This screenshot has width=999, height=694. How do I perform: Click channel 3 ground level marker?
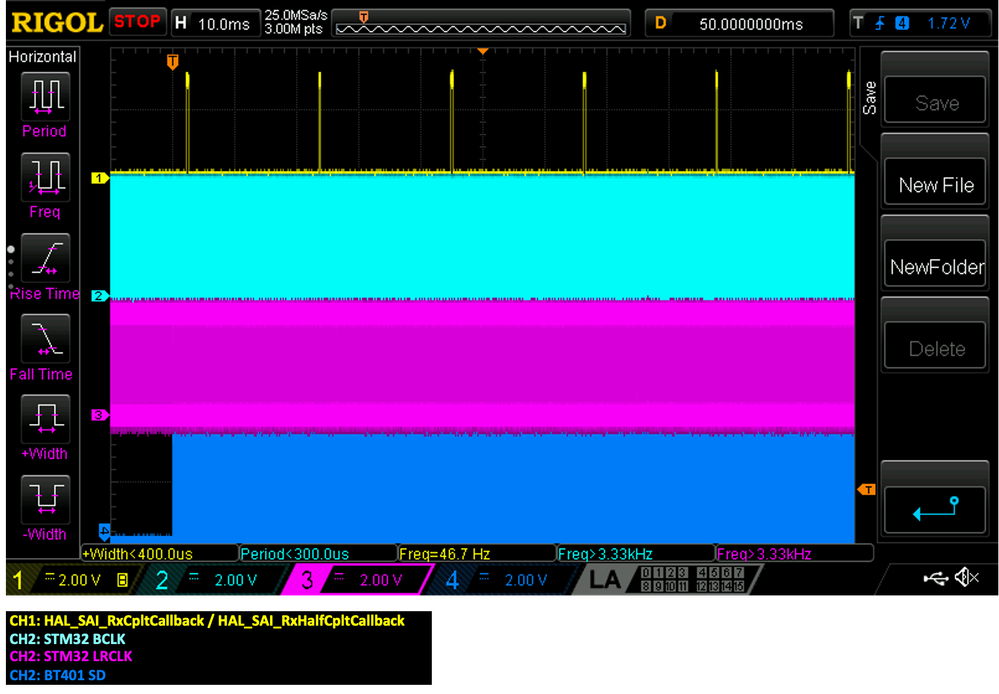99,415
